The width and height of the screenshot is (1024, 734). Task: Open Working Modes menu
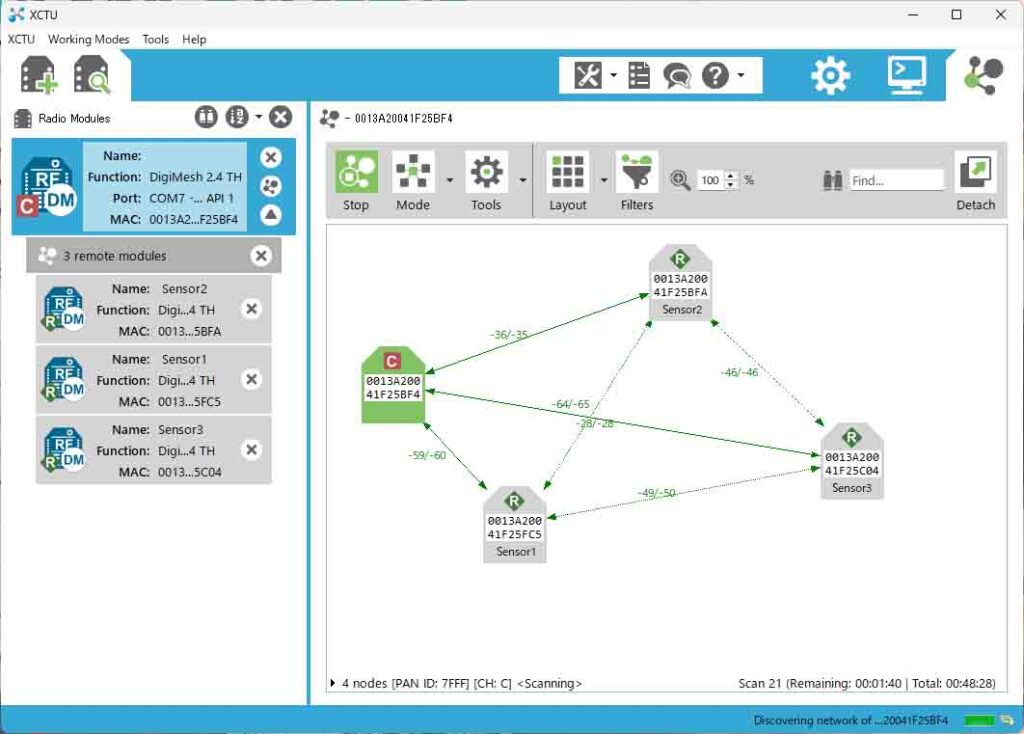(x=89, y=39)
